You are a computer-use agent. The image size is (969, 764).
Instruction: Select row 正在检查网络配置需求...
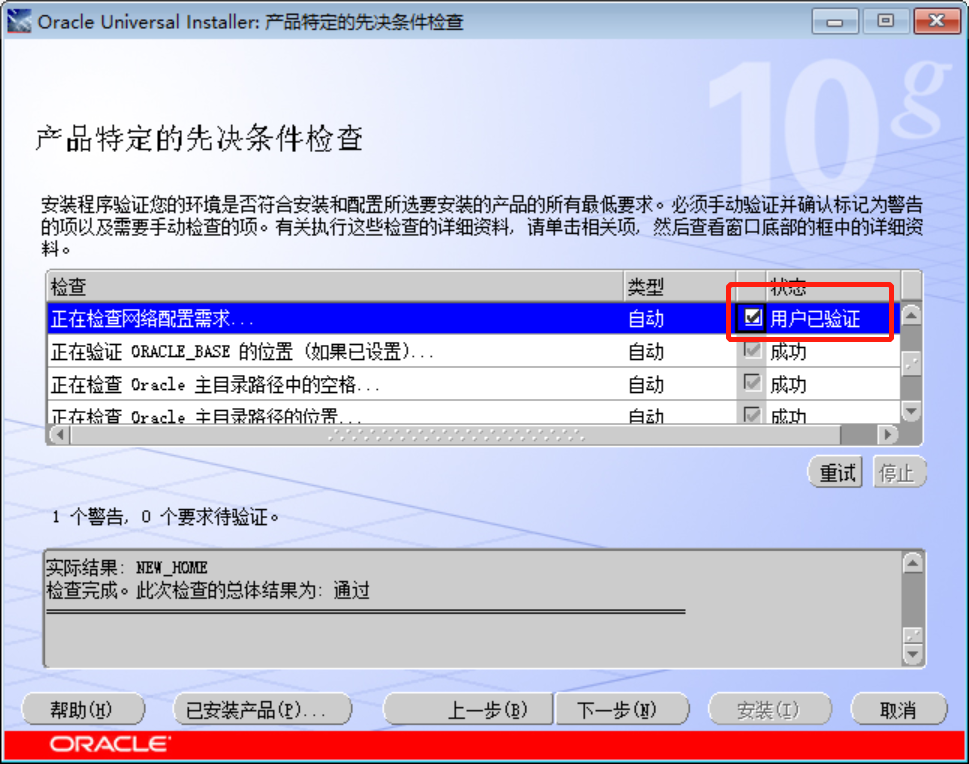pyautogui.click(x=473, y=318)
